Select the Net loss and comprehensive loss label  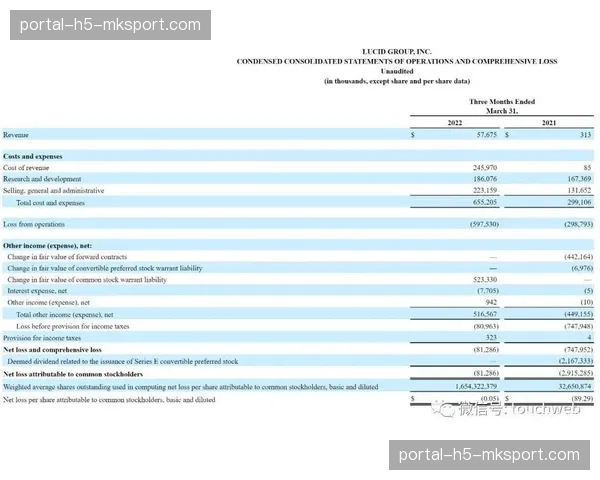[52, 350]
